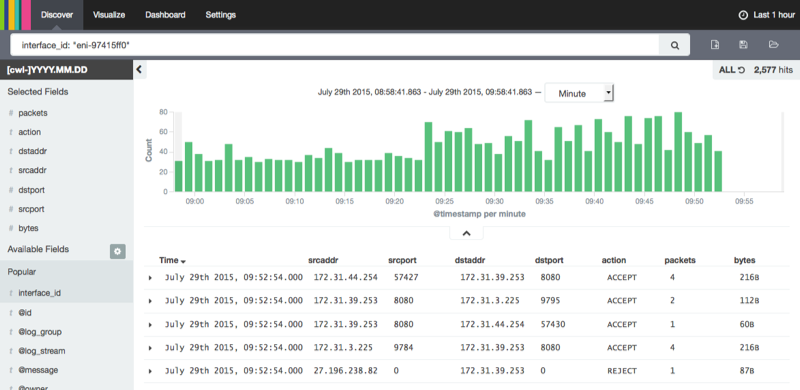
Task: Click the bytes column header
Action: point(744,260)
